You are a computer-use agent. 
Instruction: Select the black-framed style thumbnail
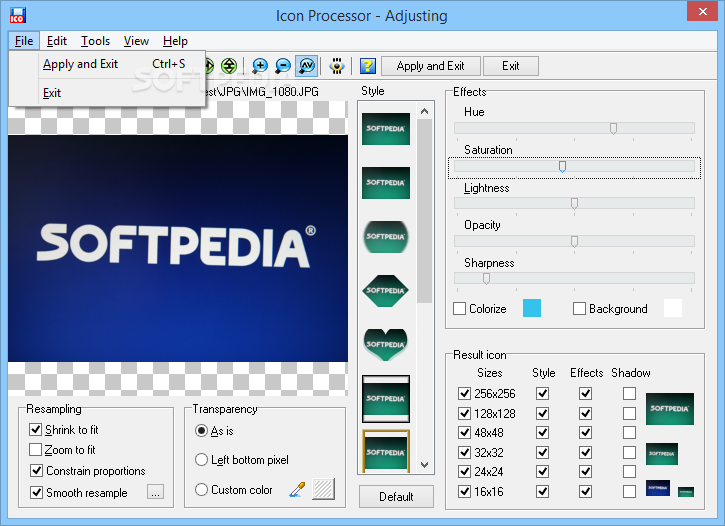386,399
